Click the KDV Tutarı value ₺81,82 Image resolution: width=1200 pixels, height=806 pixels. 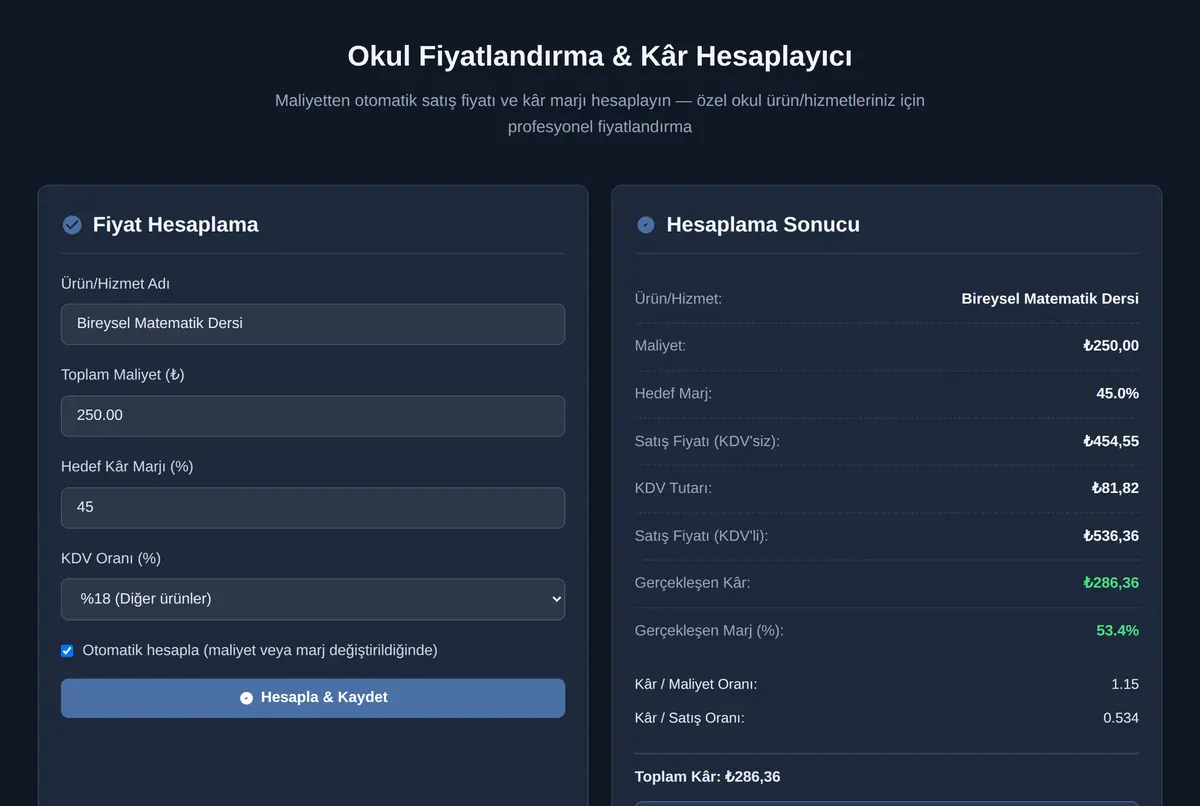(1115, 489)
